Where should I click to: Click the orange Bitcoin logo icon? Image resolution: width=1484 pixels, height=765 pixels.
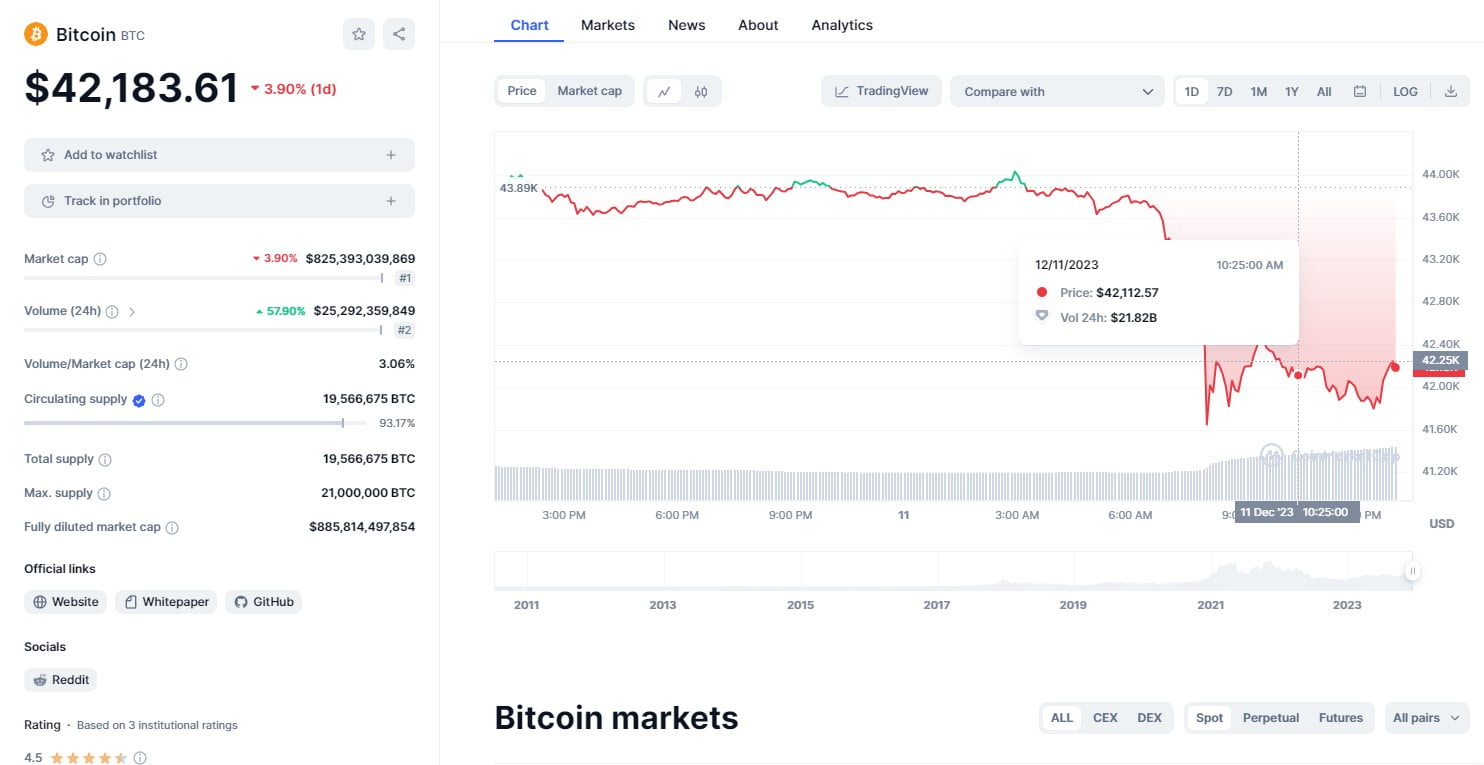(x=36, y=34)
